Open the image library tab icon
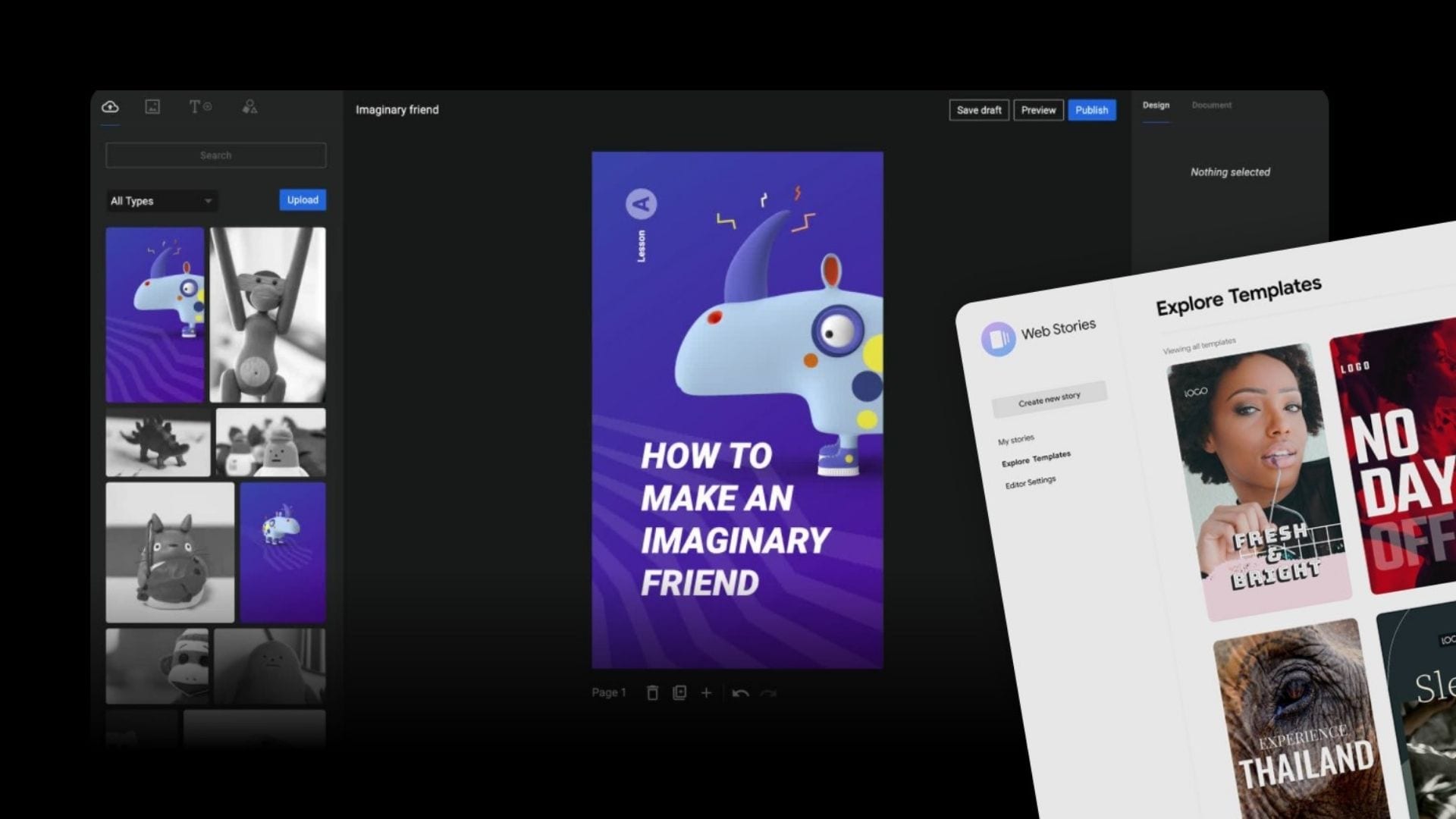This screenshot has height=819, width=1456. [152, 107]
